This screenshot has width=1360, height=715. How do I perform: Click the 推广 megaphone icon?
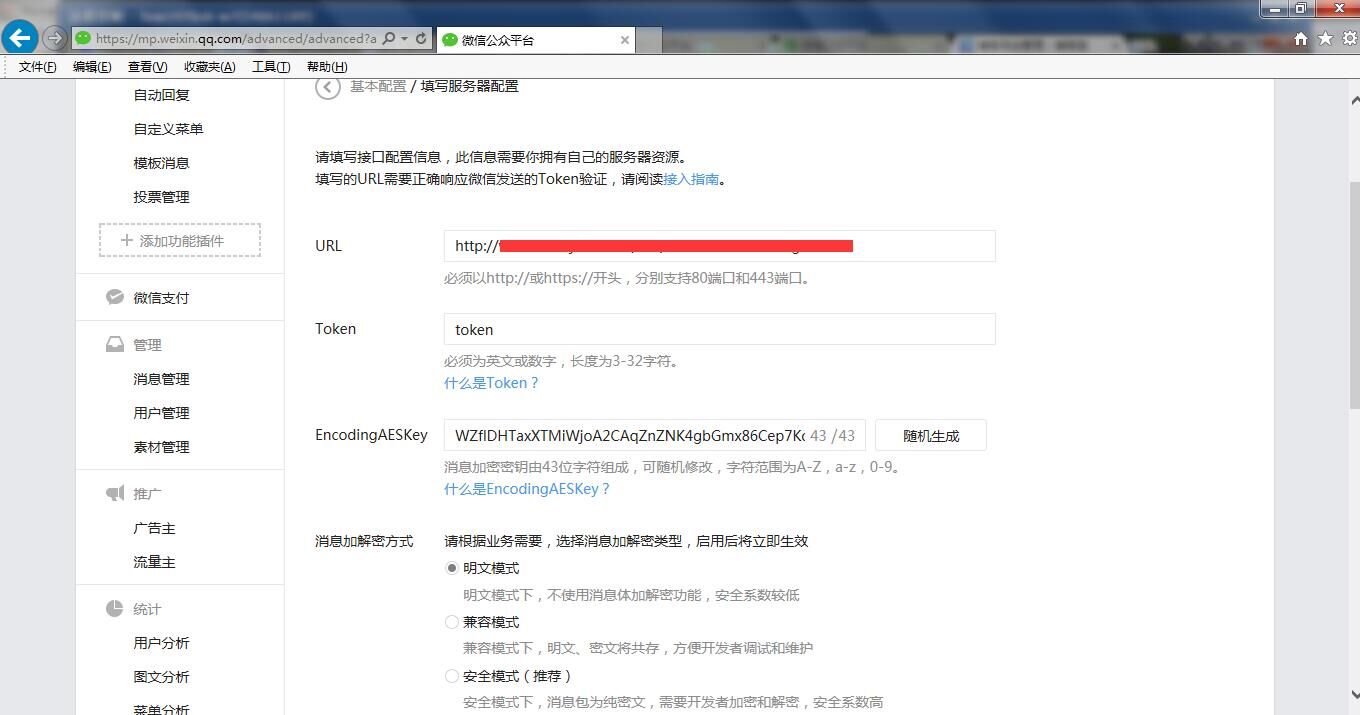(x=115, y=493)
